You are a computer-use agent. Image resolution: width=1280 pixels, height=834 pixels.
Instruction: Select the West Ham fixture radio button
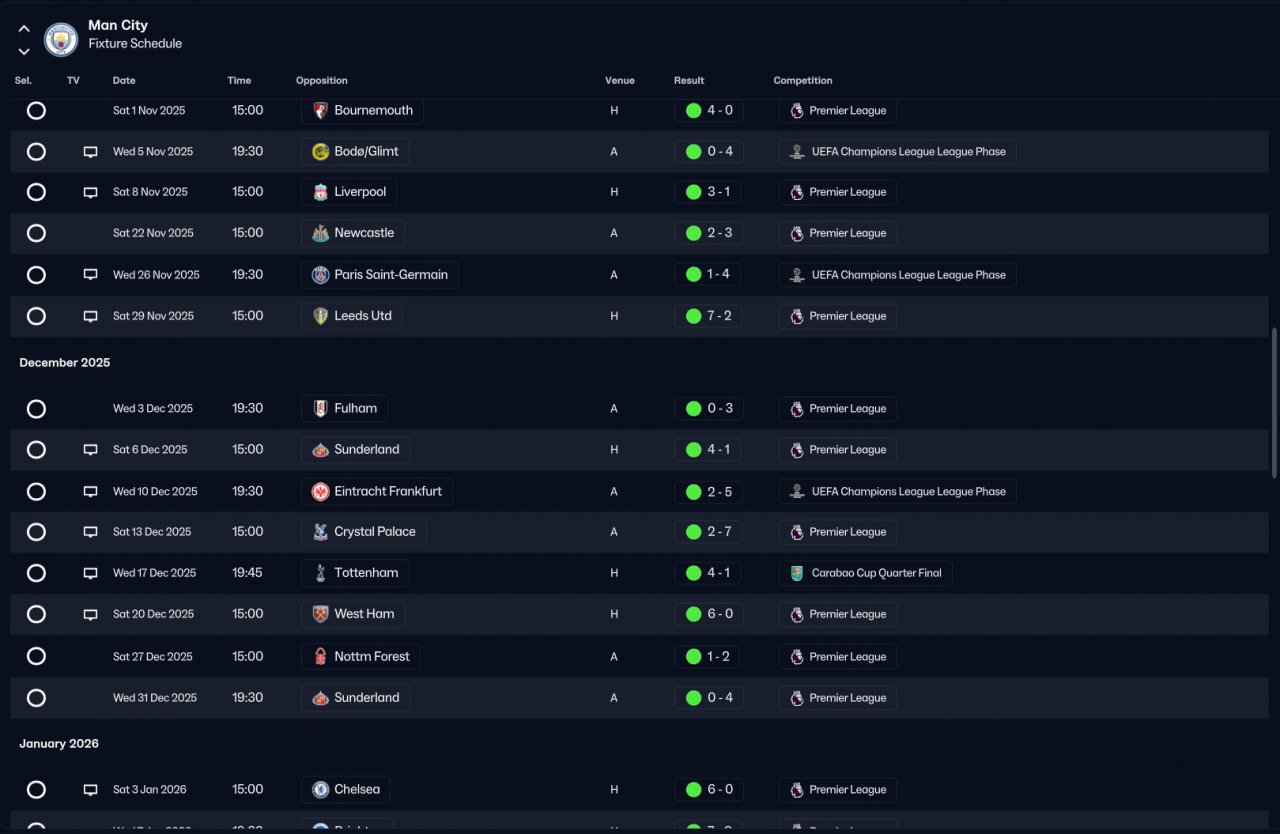point(36,614)
